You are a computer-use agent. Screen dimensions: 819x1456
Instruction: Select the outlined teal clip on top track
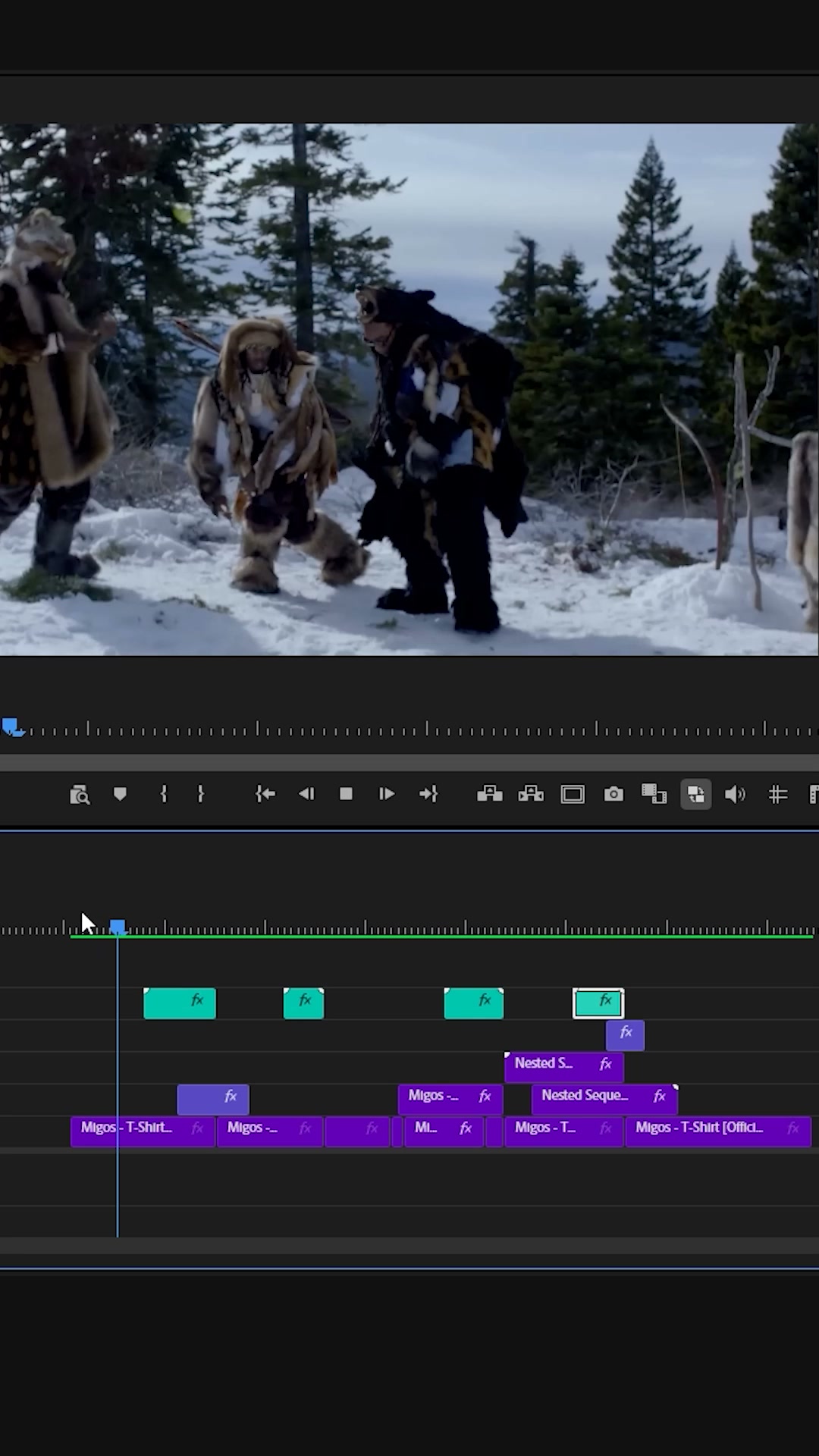point(598,1003)
